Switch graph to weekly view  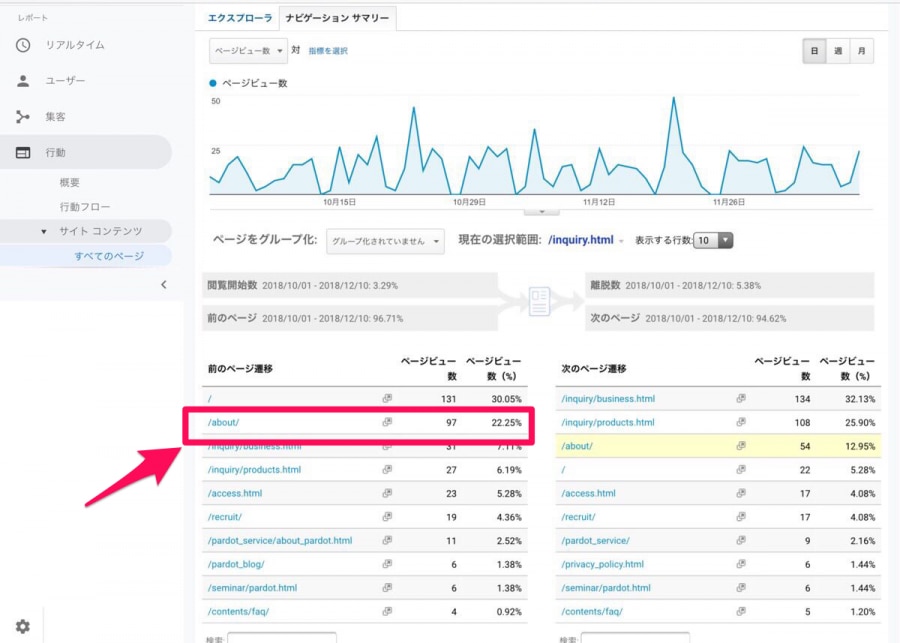(837, 51)
